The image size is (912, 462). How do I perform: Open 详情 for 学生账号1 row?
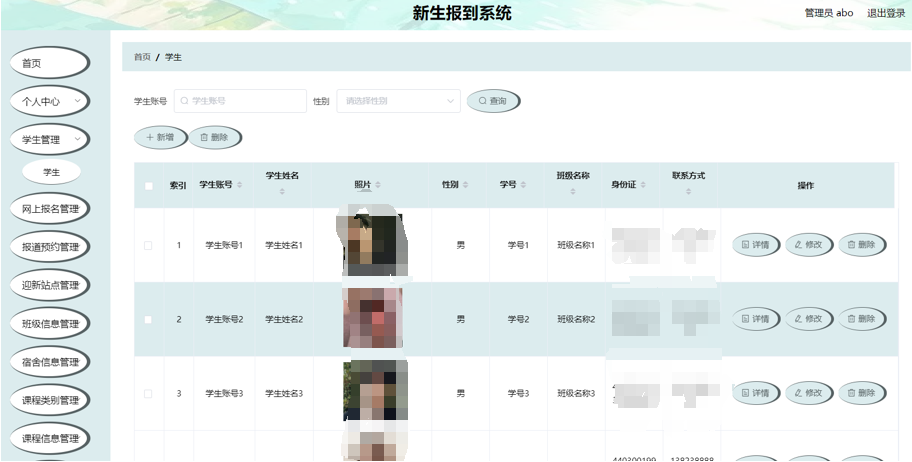tap(756, 245)
